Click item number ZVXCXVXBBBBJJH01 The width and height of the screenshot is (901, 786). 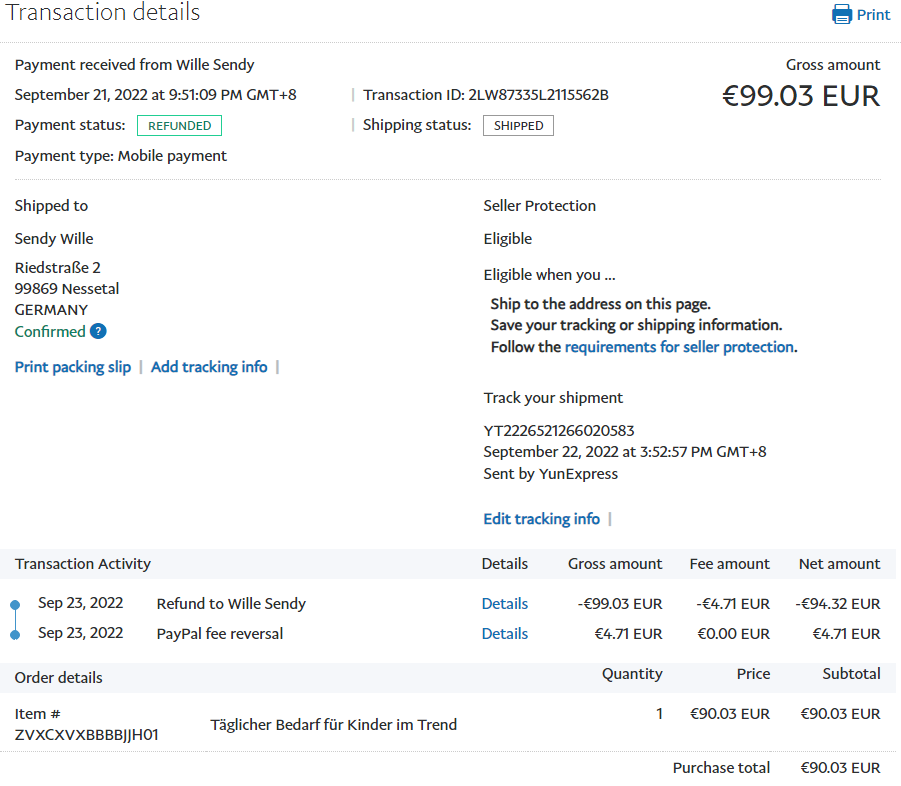(x=87, y=735)
